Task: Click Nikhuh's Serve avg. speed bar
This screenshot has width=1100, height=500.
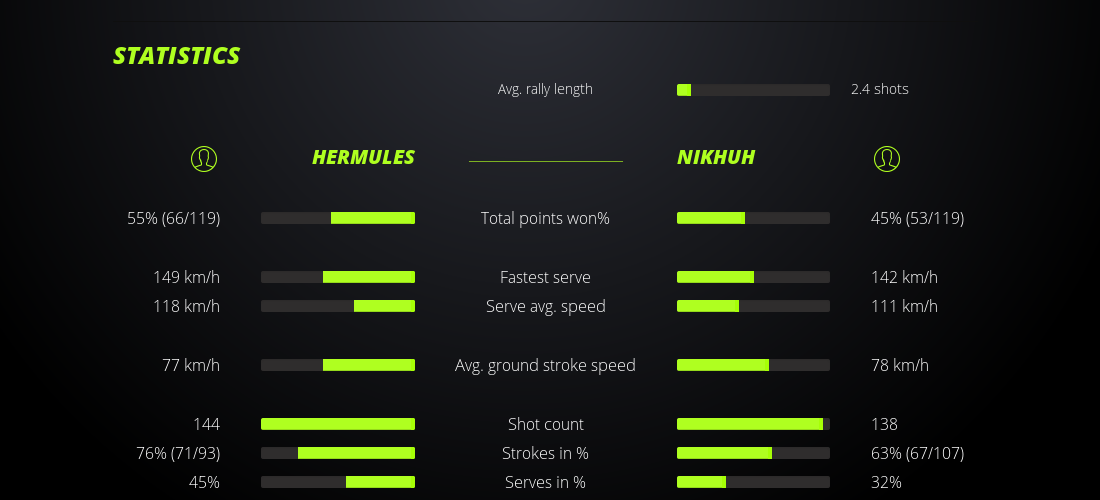Action: [753, 306]
